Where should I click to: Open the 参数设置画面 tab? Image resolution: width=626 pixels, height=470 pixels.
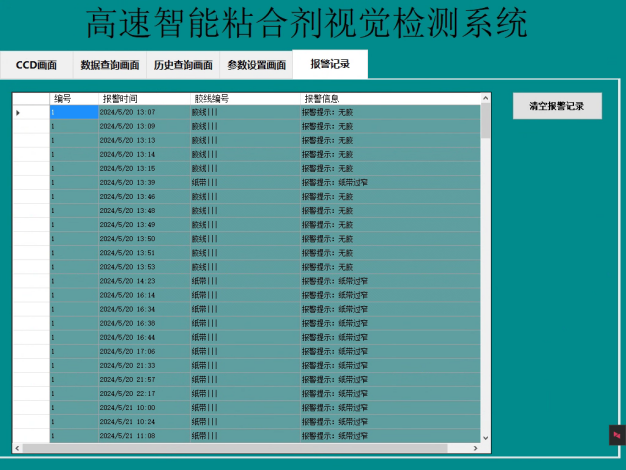coord(256,65)
